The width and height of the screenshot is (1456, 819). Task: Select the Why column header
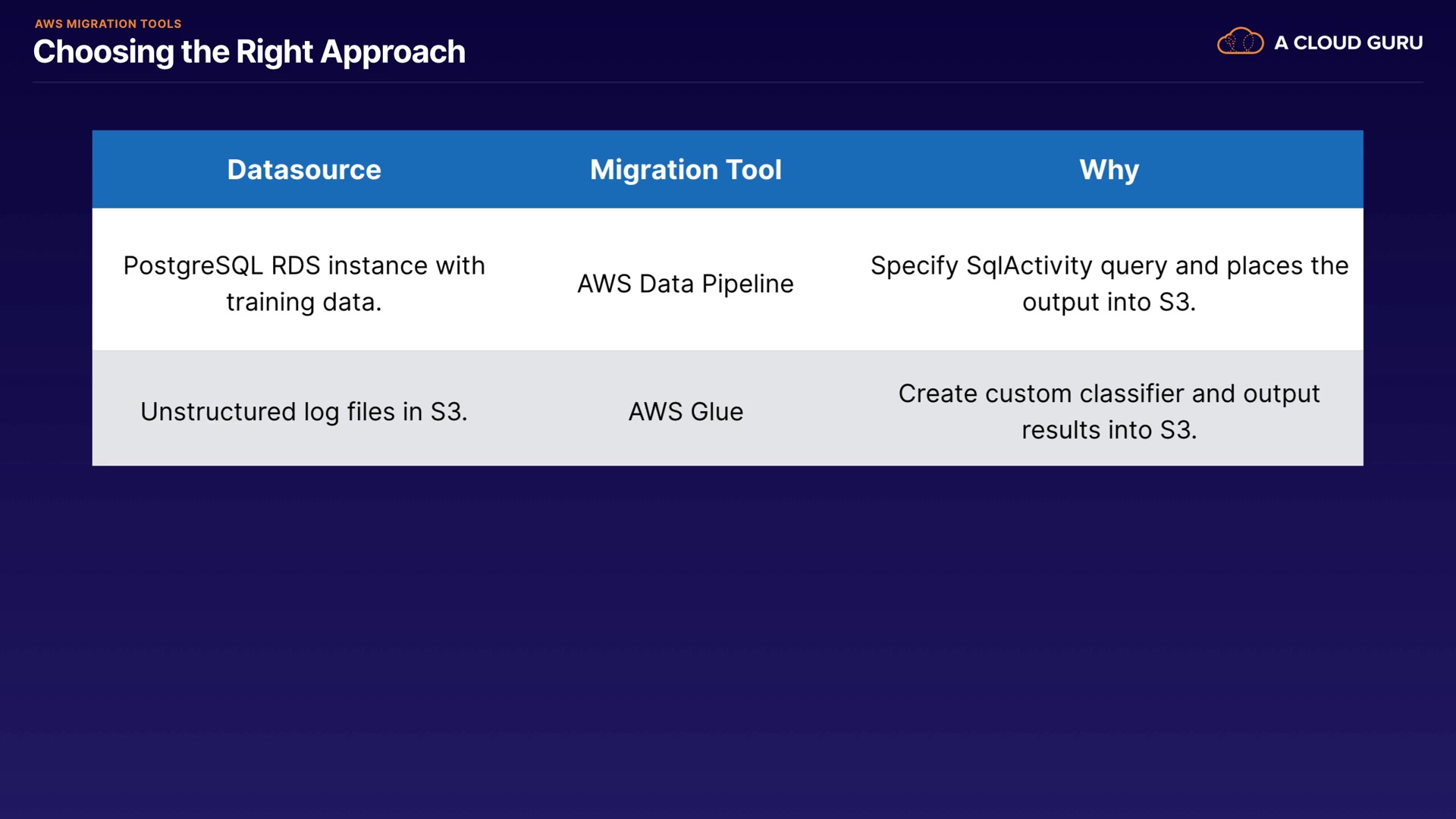pos(1109,170)
